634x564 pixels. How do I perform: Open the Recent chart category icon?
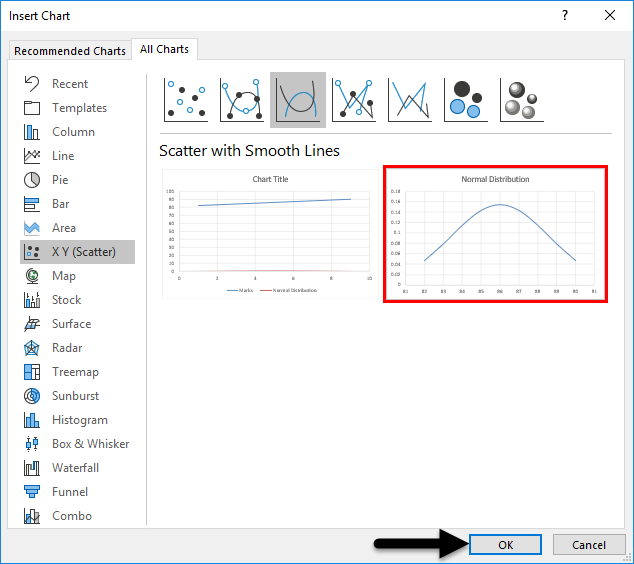point(32,84)
